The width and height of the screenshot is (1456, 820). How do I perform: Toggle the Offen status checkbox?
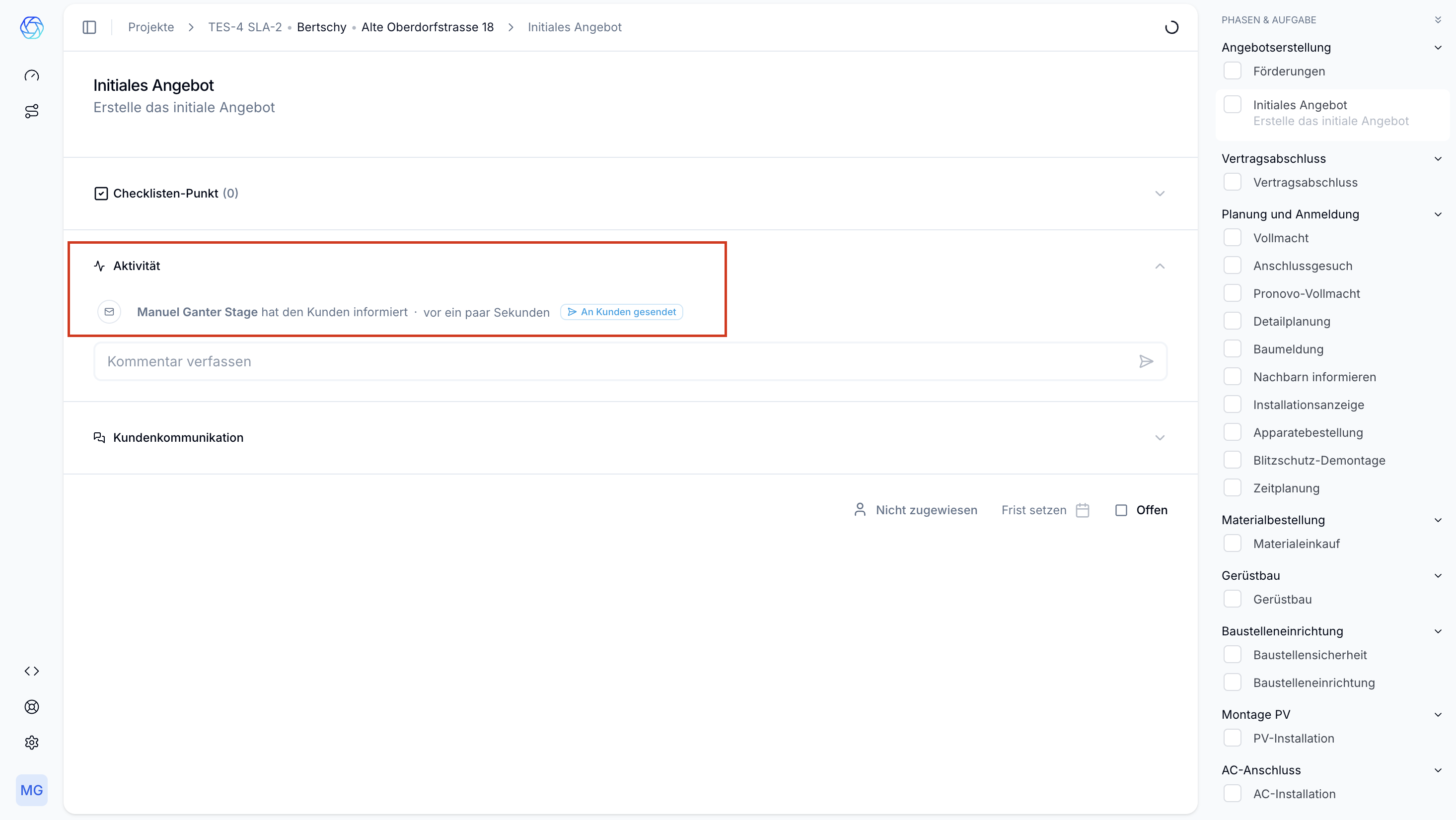[x=1121, y=510]
